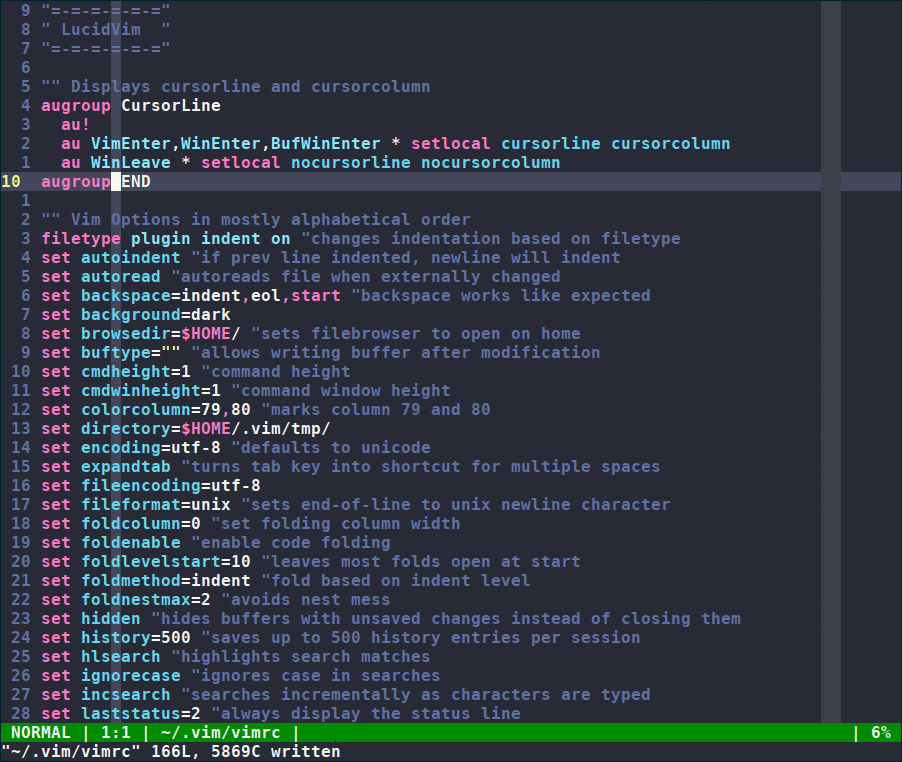Click comment 'enable code folding'
The image size is (902, 762).
(291, 542)
